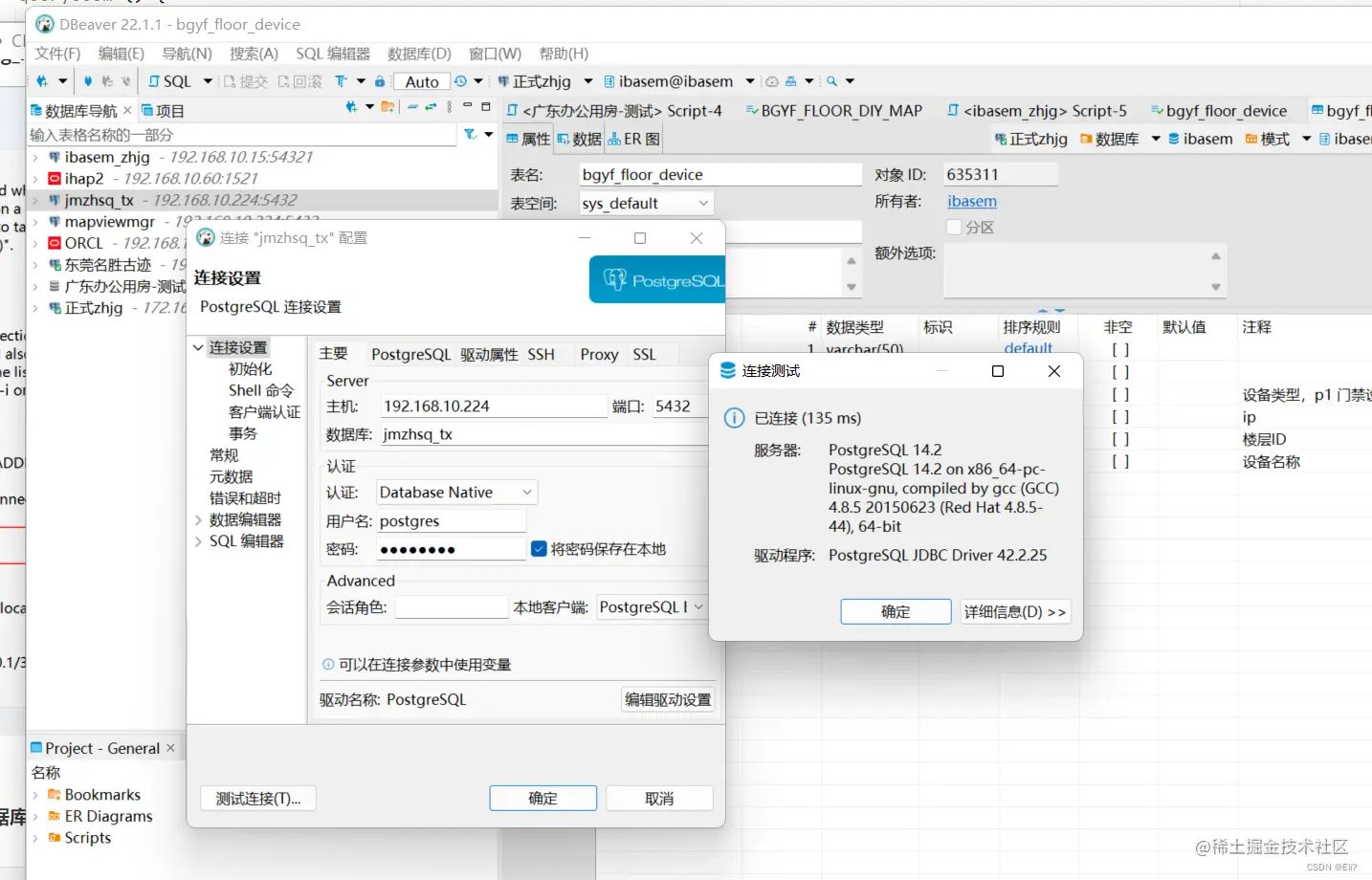
Task: Expand the SQL 编辑器 tree node in dialog
Action: pyautogui.click(x=198, y=541)
